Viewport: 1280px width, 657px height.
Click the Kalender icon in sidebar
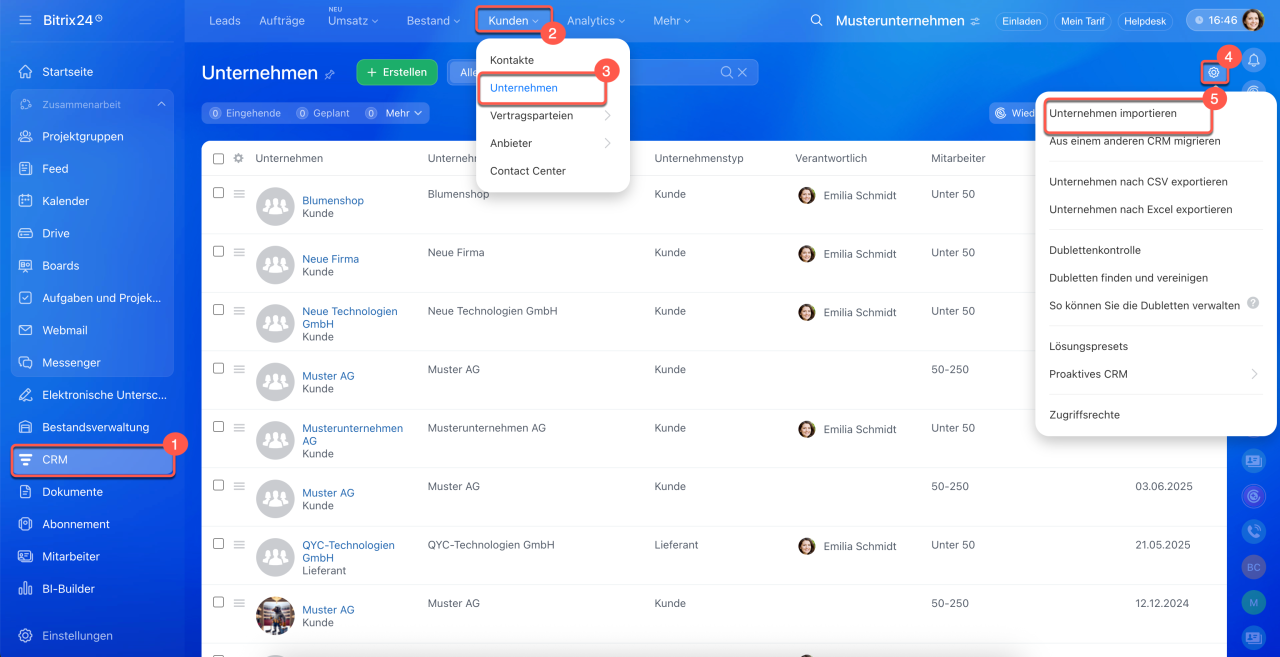click(26, 201)
